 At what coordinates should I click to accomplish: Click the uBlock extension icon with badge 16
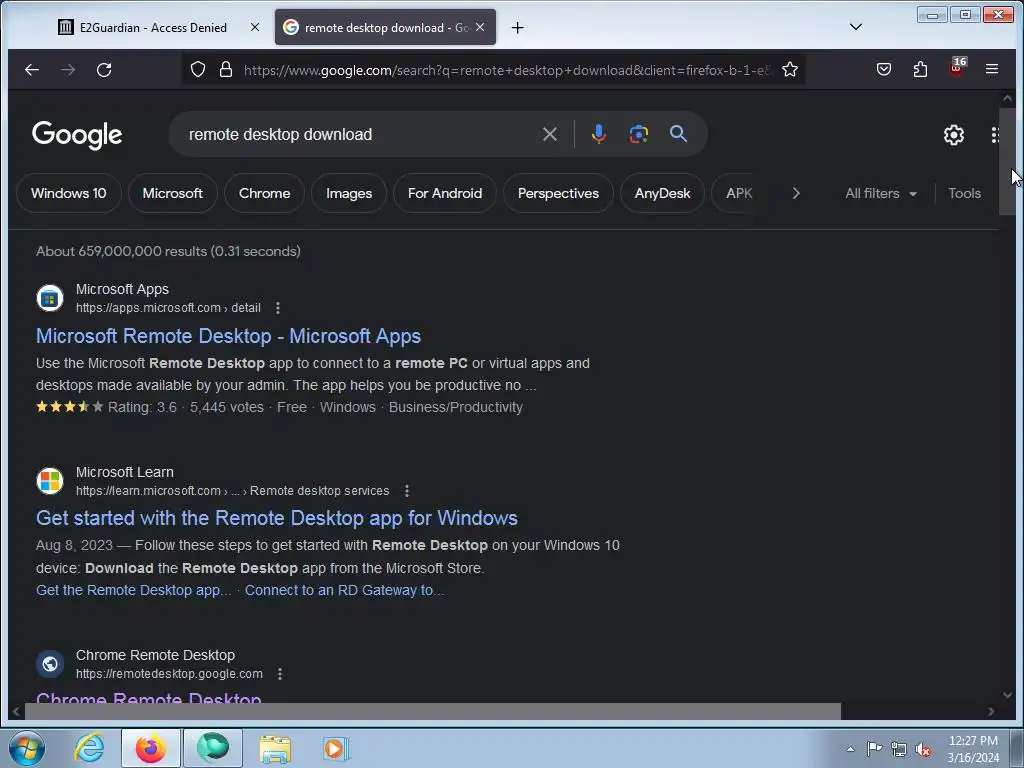[957, 68]
